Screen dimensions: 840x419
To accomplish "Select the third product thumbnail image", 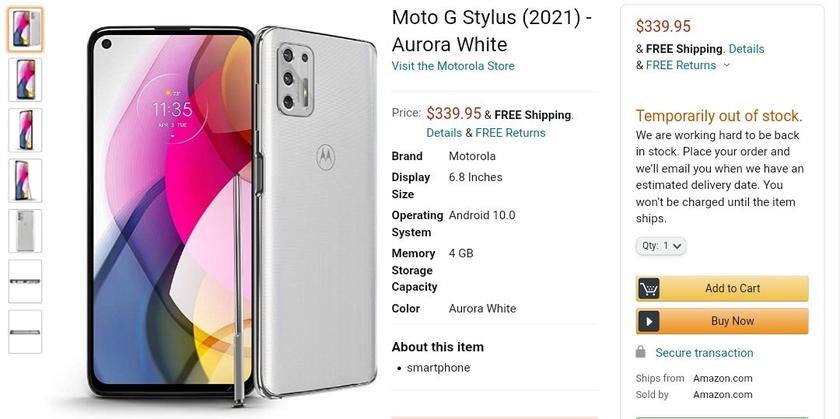I will coord(25,130).
